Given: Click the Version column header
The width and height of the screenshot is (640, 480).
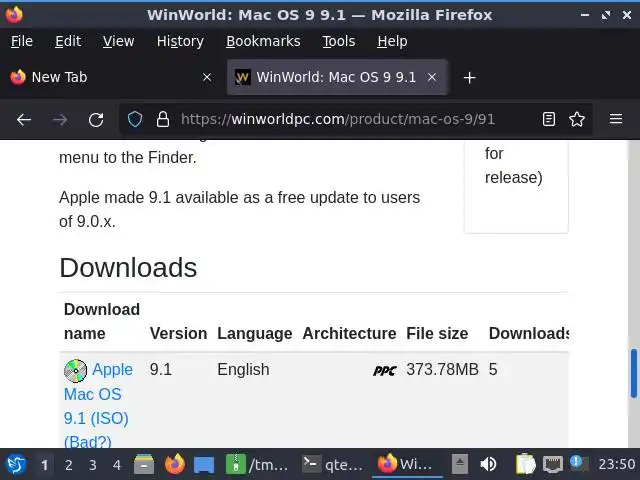Looking at the screenshot, I should (178, 333).
